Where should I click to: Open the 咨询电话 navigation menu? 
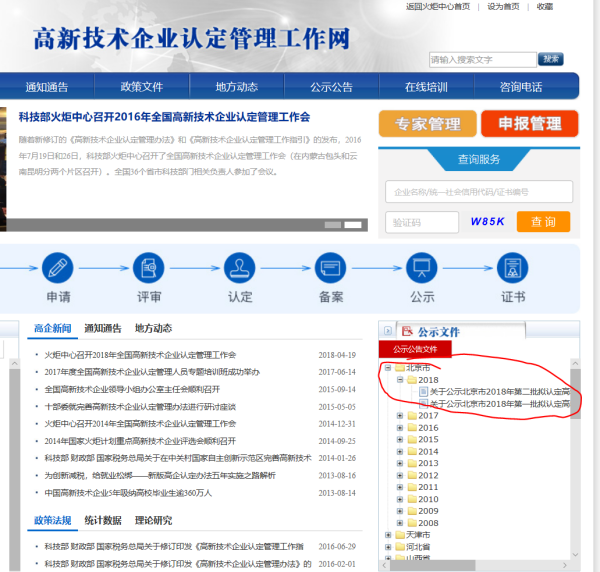click(521, 87)
